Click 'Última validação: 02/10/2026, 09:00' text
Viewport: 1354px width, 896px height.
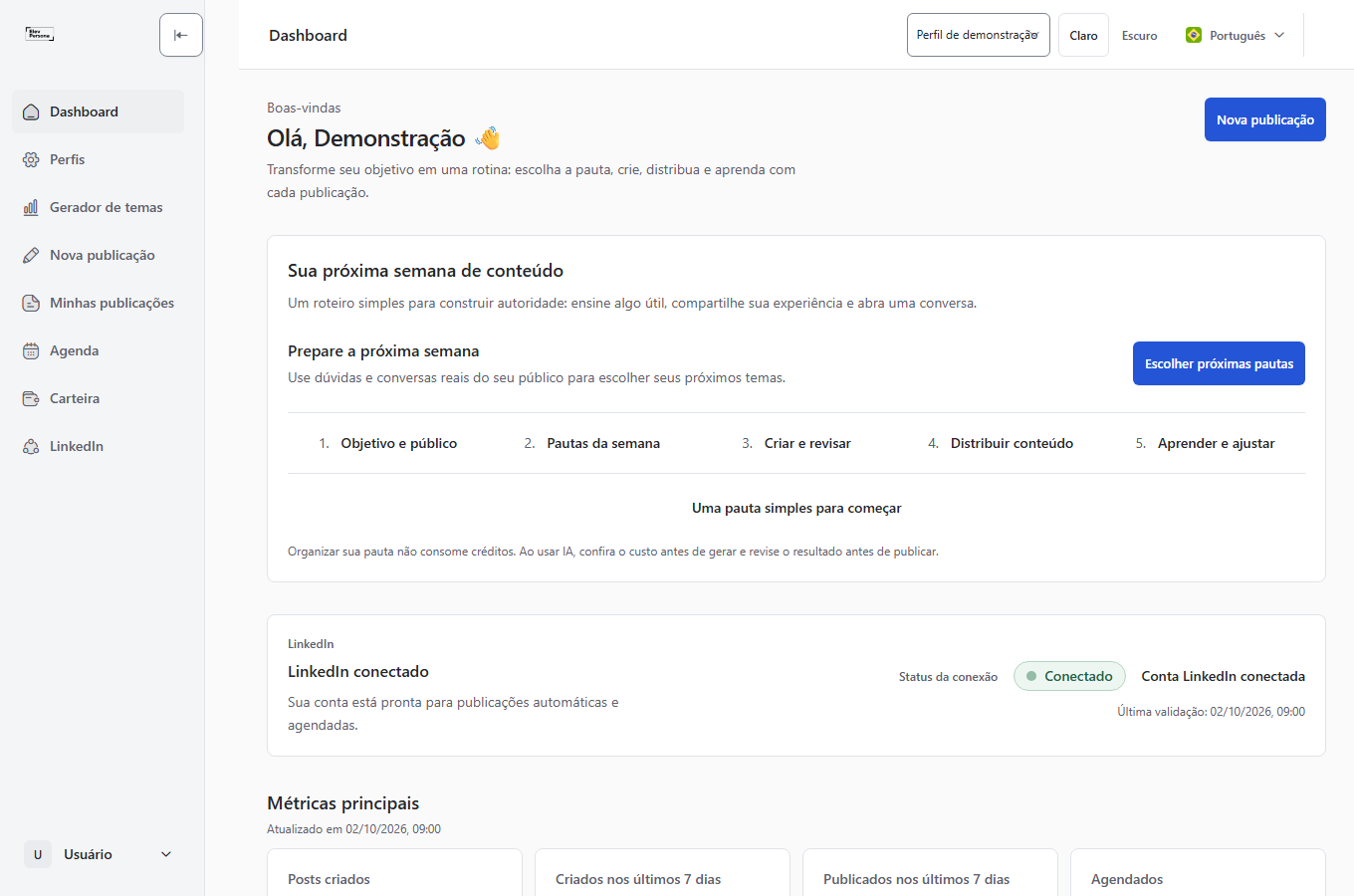point(1211,712)
